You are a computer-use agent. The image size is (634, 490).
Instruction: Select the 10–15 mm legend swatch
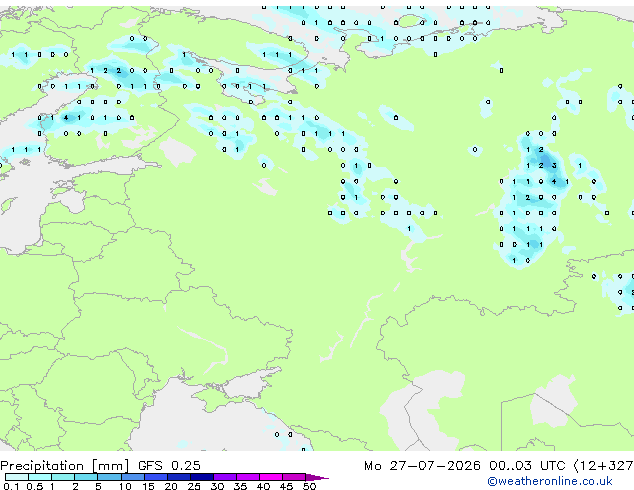(x=132, y=477)
